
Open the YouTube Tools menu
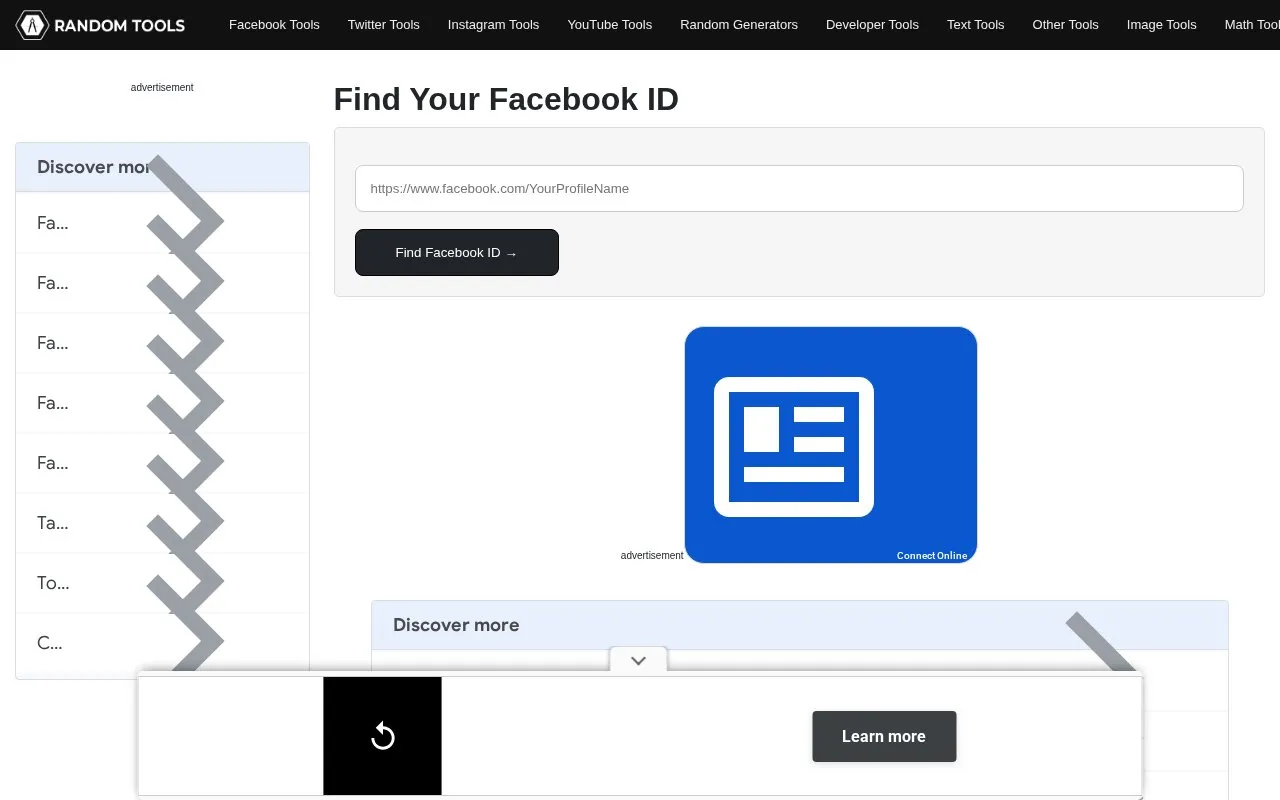tap(610, 25)
